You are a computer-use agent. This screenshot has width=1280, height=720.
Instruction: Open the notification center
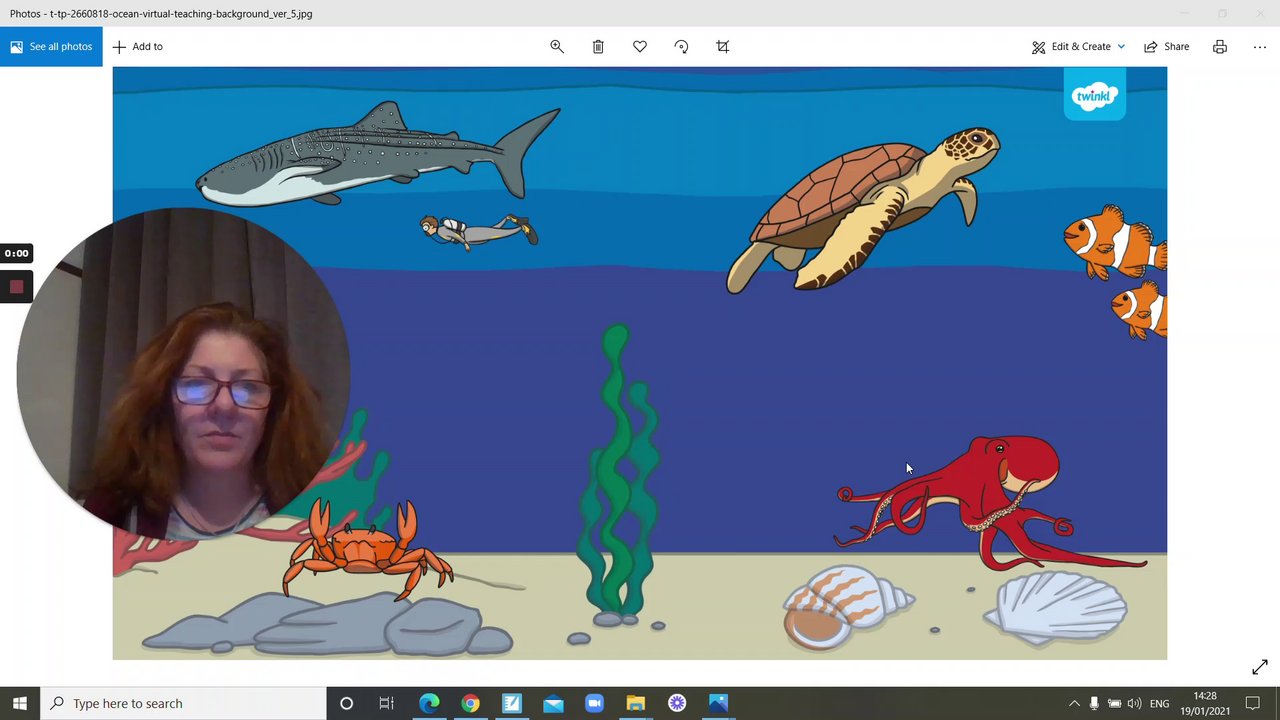(1253, 703)
